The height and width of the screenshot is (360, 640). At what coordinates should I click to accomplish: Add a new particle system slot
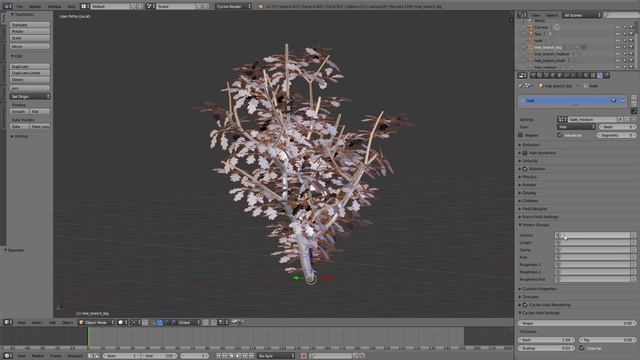click(633, 98)
